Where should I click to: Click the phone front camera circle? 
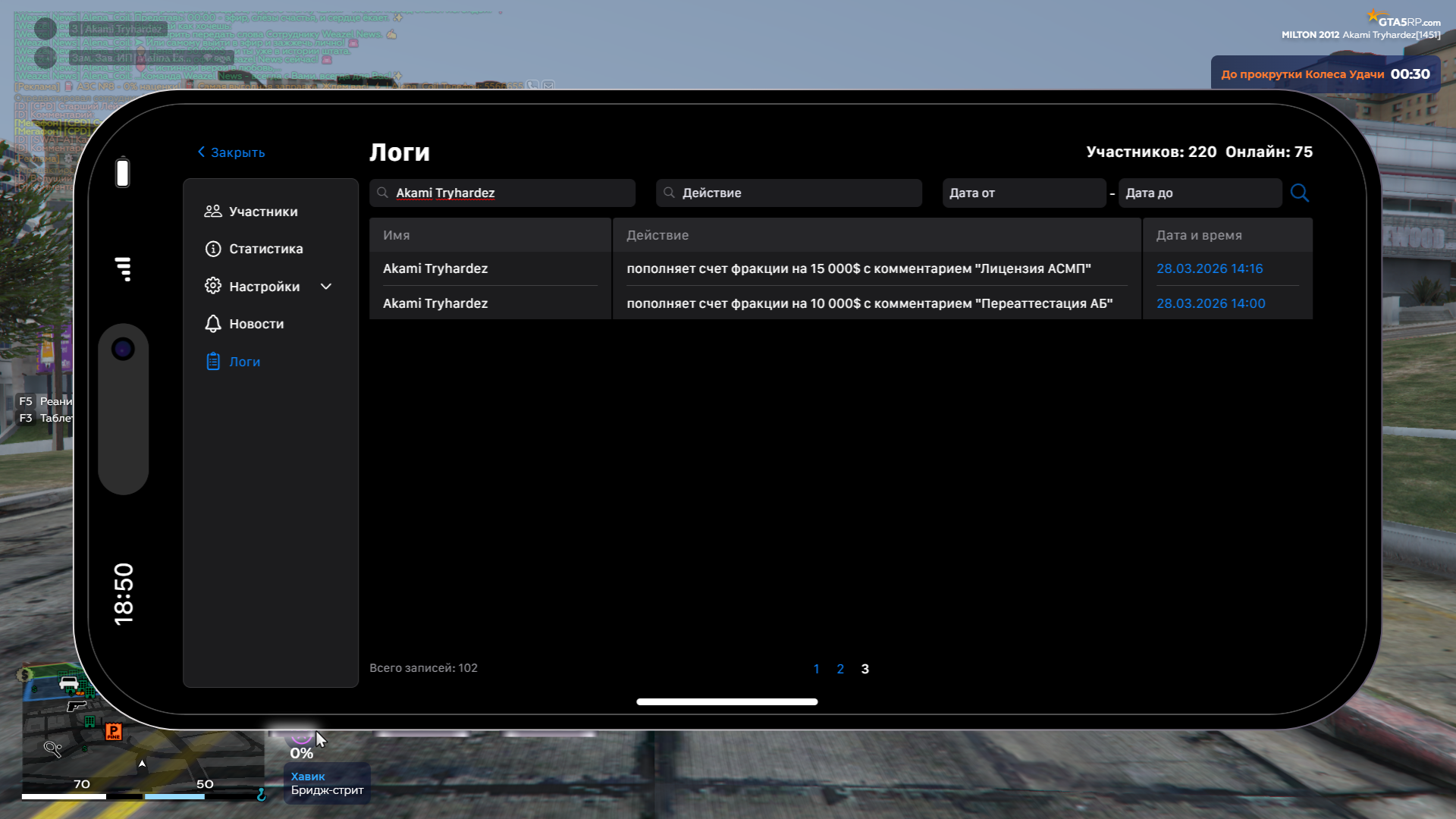(123, 349)
